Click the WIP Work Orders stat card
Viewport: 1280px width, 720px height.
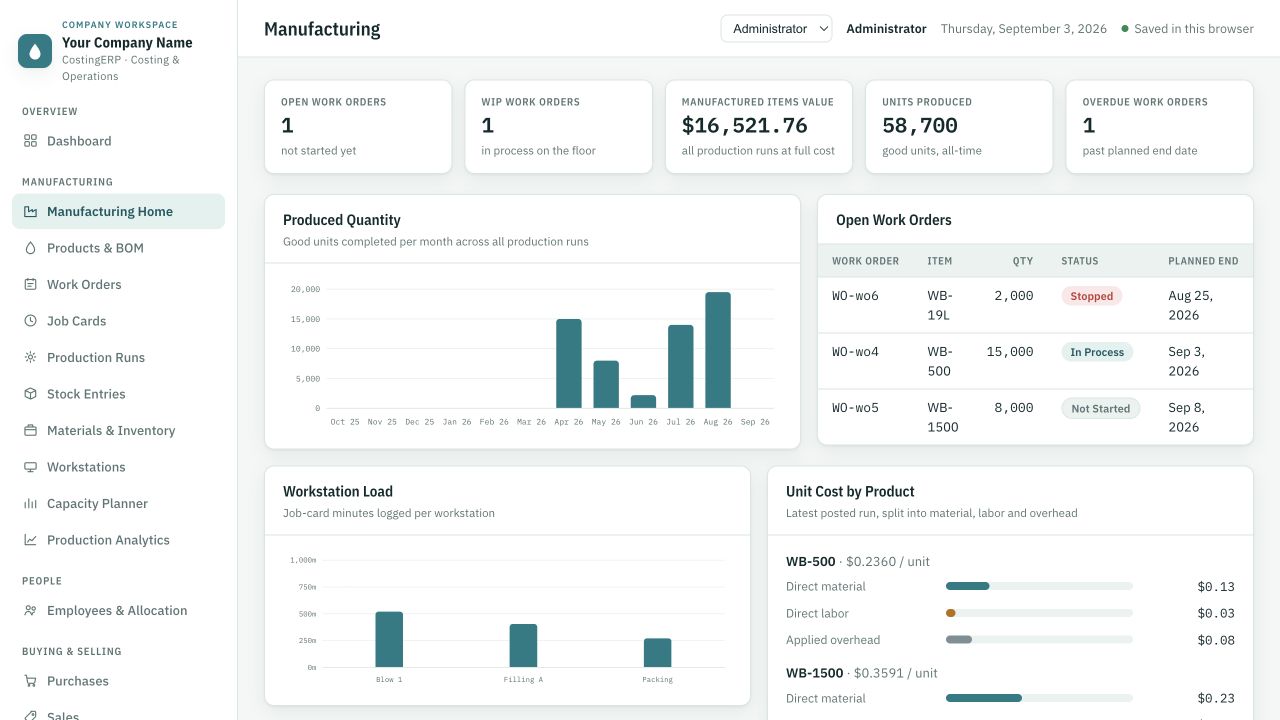coord(558,127)
